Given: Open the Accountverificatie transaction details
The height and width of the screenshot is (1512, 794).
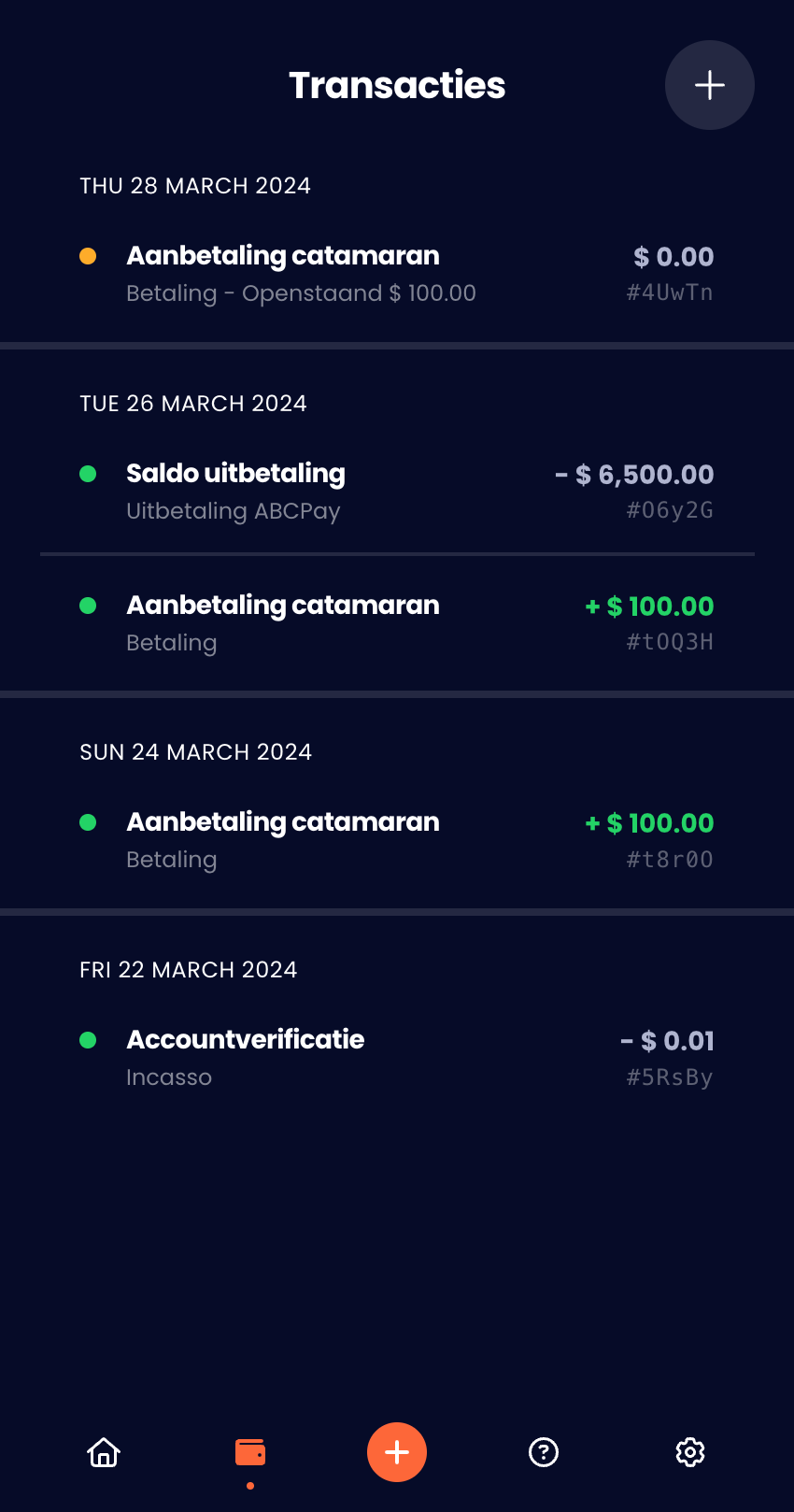Looking at the screenshot, I should tap(246, 1039).
